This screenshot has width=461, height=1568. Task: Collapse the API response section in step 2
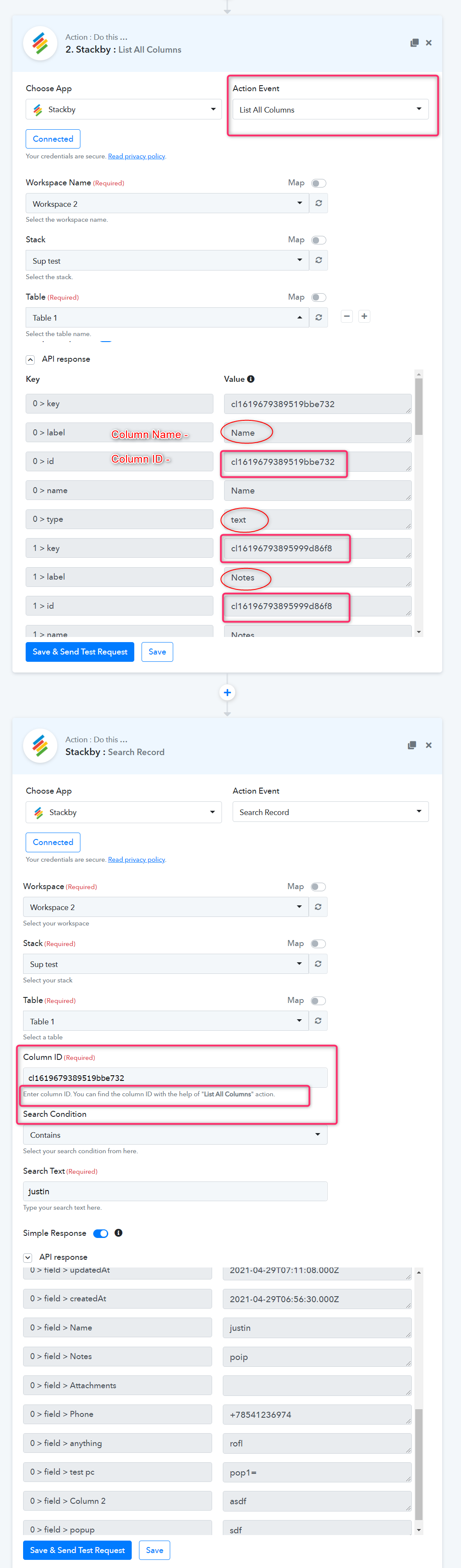click(x=30, y=360)
